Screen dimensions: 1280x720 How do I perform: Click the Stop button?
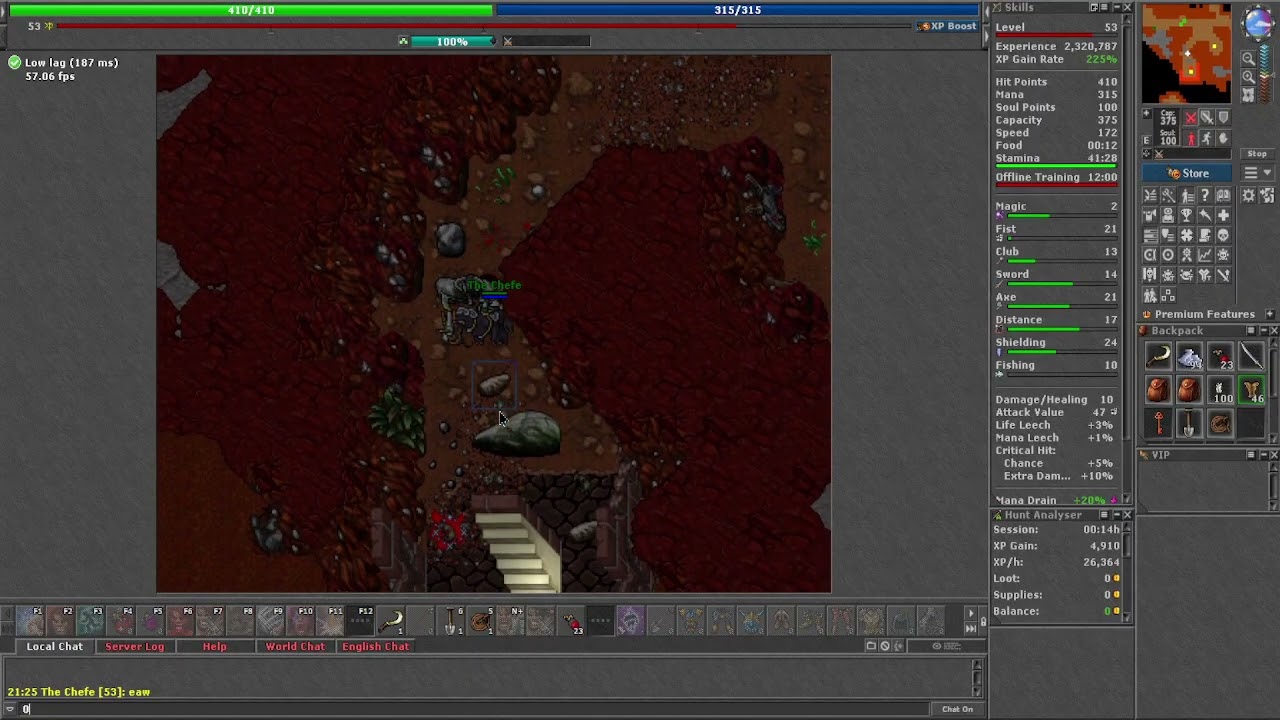[x=1257, y=154]
